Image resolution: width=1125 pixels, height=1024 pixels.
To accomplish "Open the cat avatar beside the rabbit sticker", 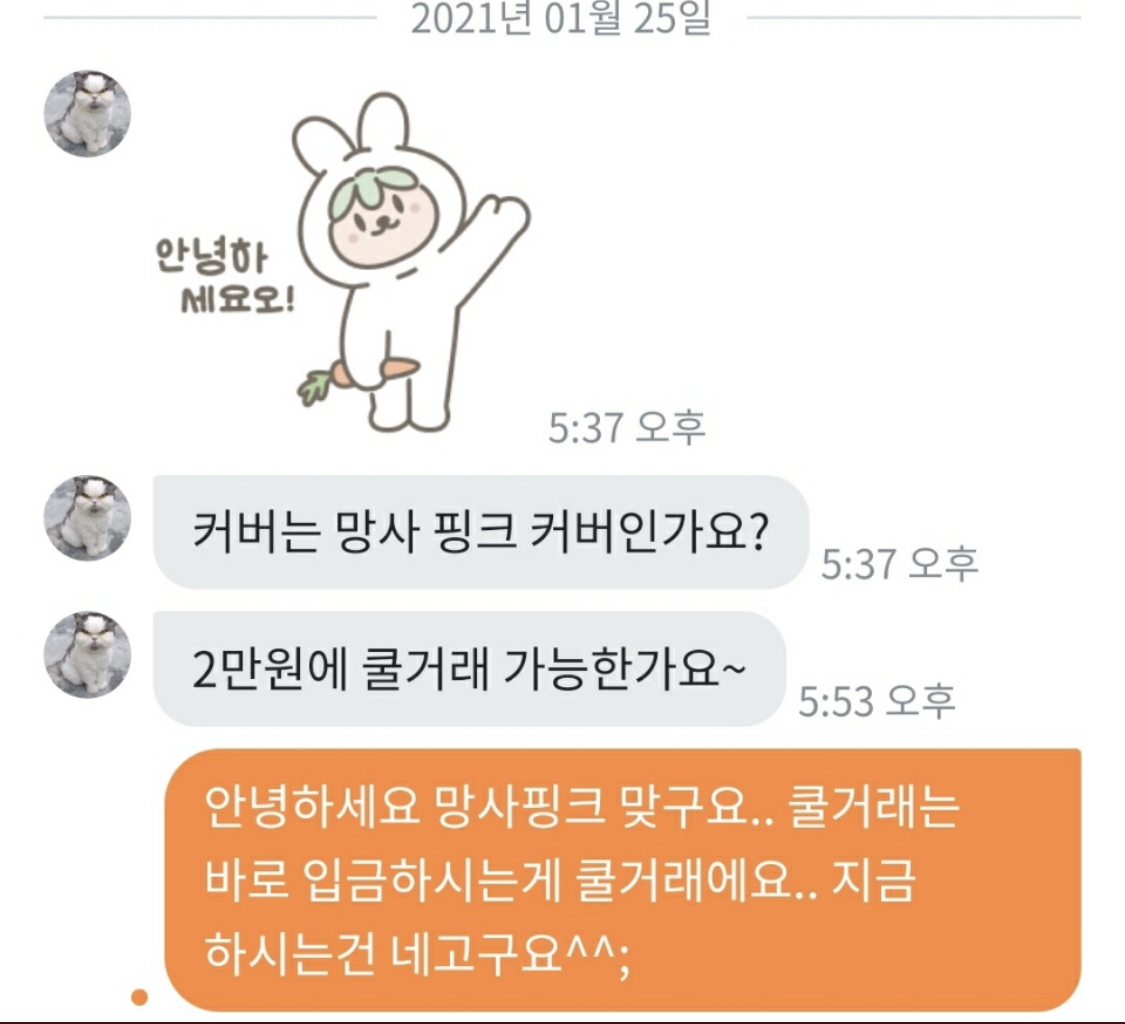I will tap(88, 113).
